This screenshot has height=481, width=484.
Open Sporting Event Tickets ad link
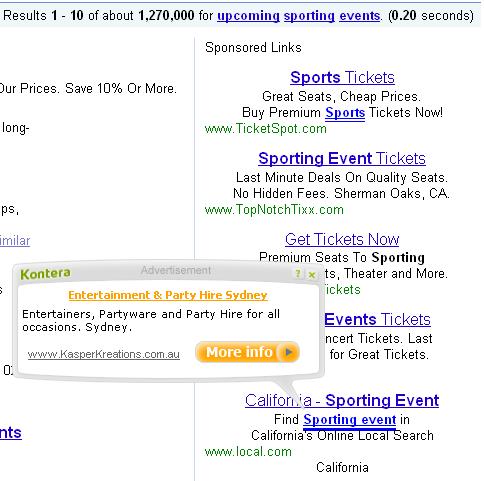[x=342, y=158]
